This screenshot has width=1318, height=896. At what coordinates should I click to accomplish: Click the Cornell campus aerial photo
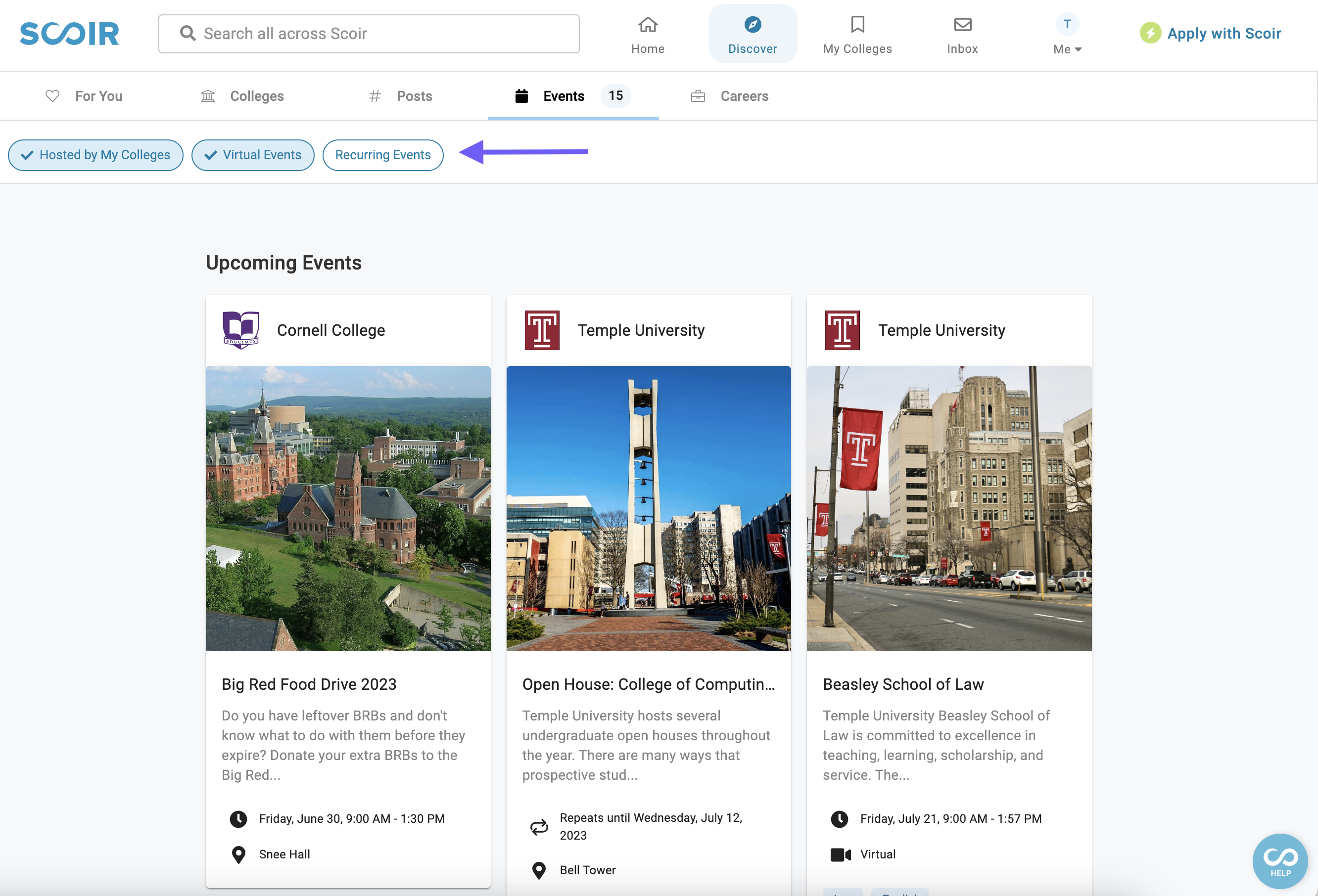pyautogui.click(x=348, y=508)
